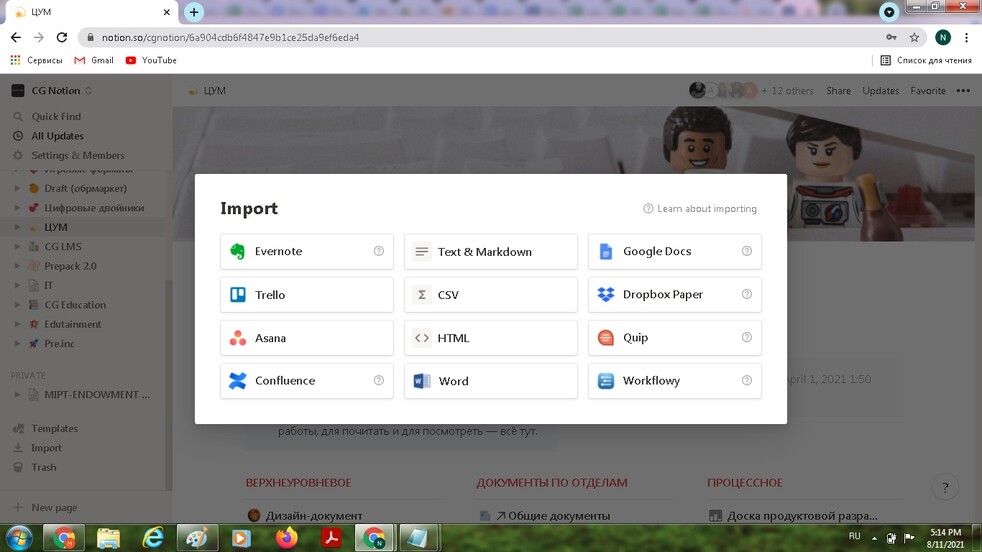
Task: Open Notion help question-mark button
Action: pyautogui.click(x=945, y=488)
